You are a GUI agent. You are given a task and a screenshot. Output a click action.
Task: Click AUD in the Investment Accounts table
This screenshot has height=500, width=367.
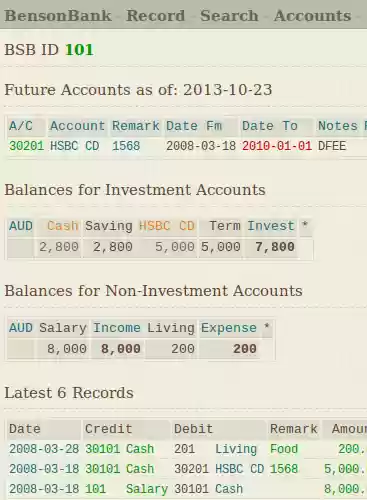pyautogui.click(x=21, y=226)
